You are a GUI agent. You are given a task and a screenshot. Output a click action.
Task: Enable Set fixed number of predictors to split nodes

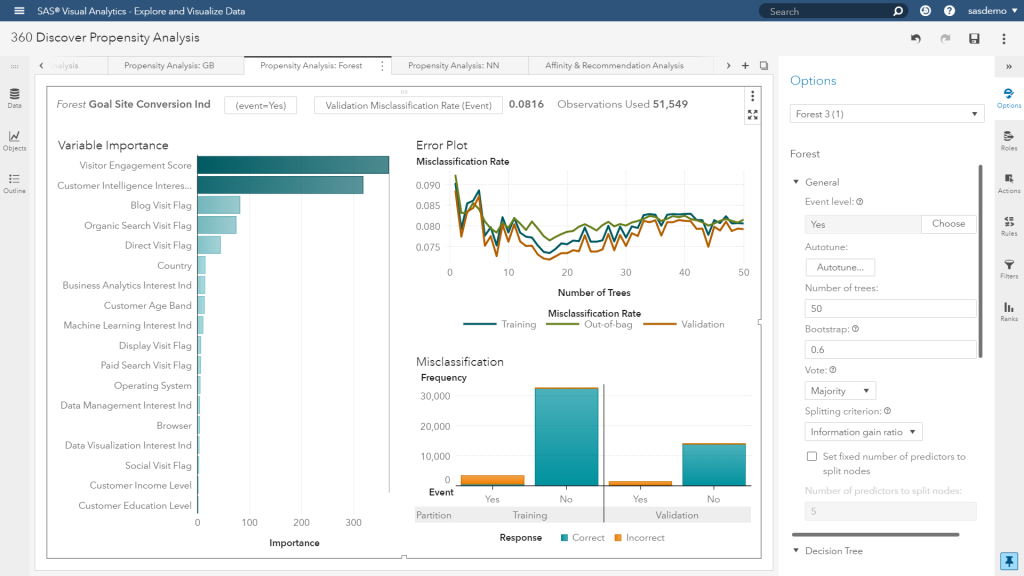[812, 457]
